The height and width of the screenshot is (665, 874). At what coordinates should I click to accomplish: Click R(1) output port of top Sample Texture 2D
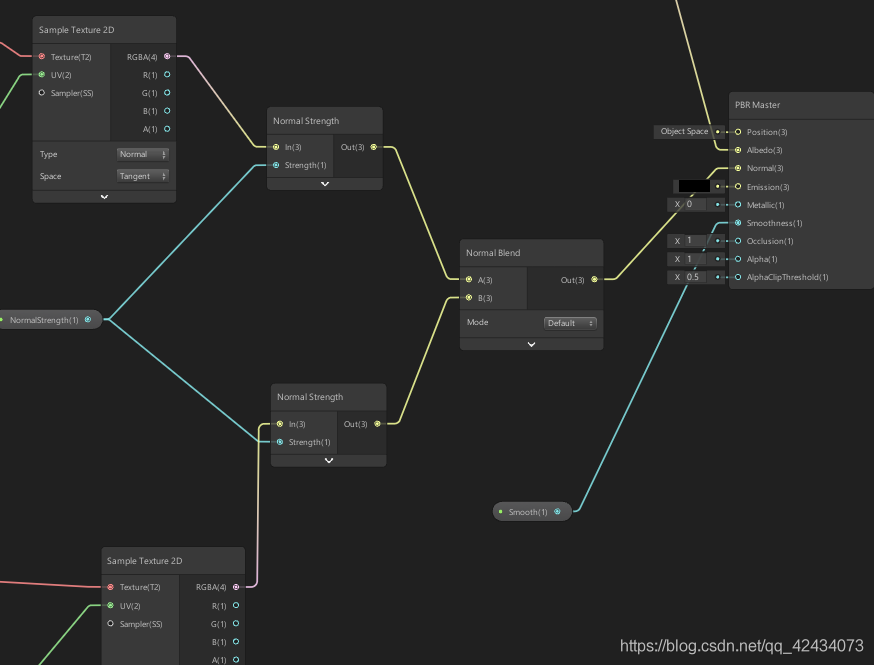point(167,75)
